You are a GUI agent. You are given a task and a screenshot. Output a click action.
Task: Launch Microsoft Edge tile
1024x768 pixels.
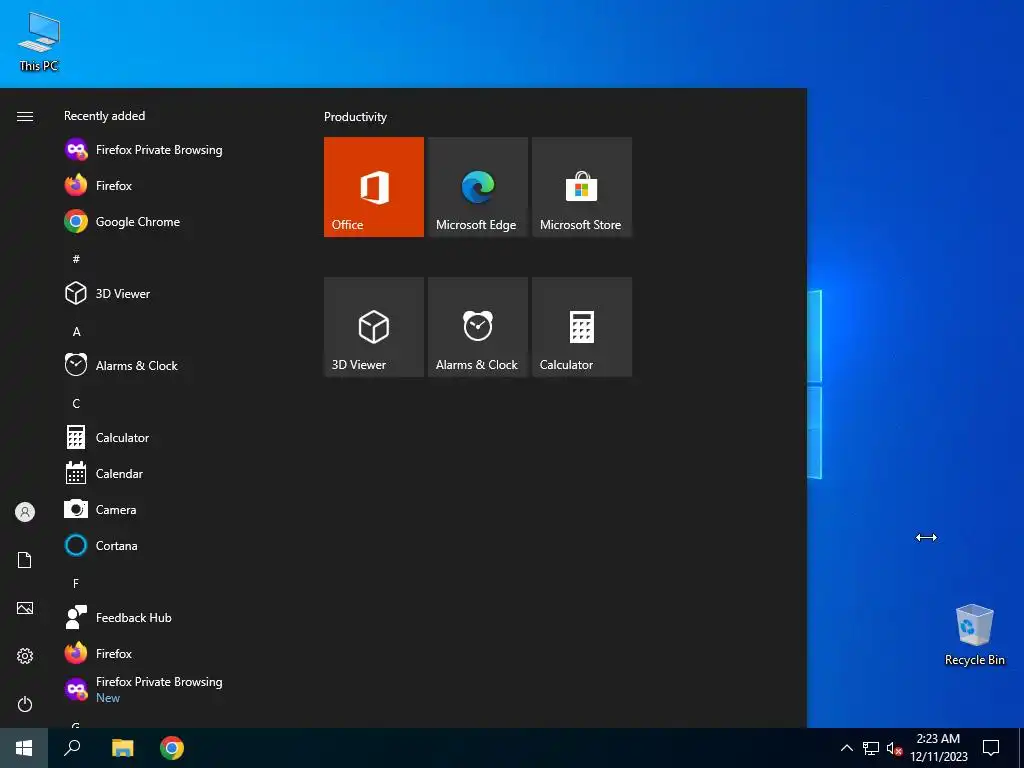pyautogui.click(x=477, y=187)
